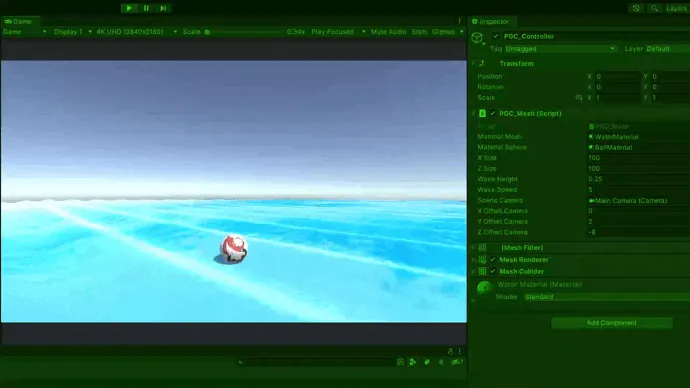Toggle the PGC_Controller active checkbox
Viewport: 690px width, 388px height.
[x=496, y=36]
